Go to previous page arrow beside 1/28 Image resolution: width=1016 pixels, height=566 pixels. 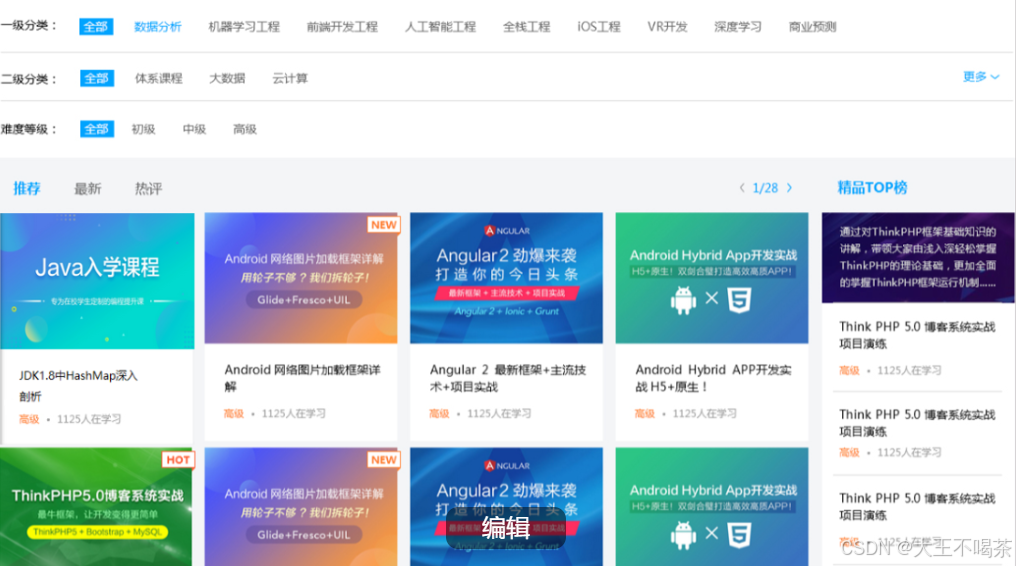pos(742,188)
